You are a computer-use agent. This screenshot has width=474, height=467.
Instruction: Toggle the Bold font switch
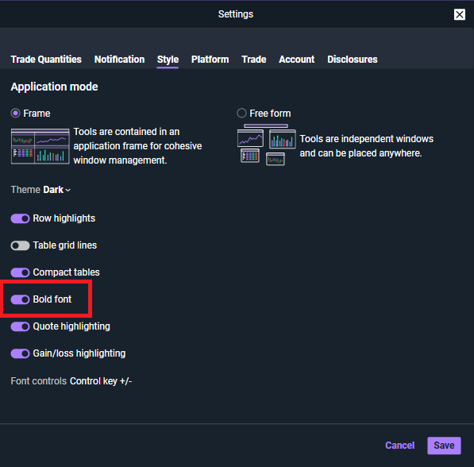[x=20, y=300]
